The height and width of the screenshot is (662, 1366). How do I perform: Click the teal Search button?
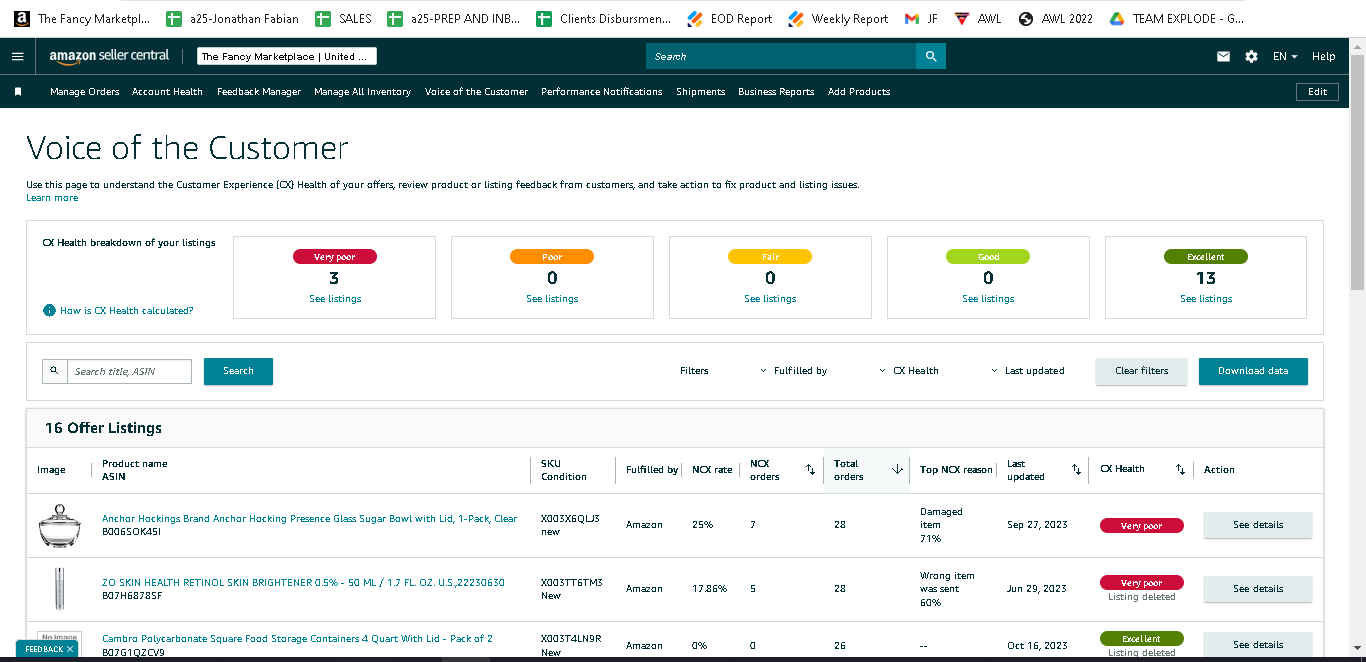238,371
